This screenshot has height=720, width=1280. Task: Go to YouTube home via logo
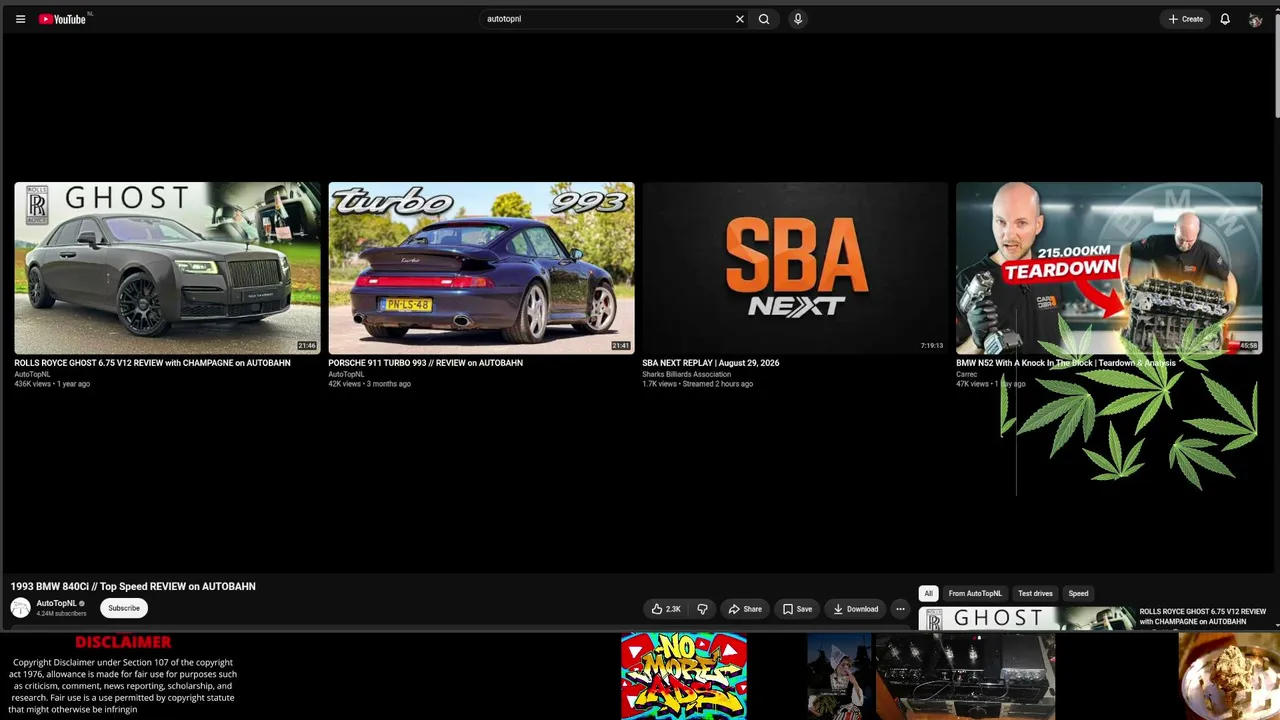pyautogui.click(x=62, y=19)
